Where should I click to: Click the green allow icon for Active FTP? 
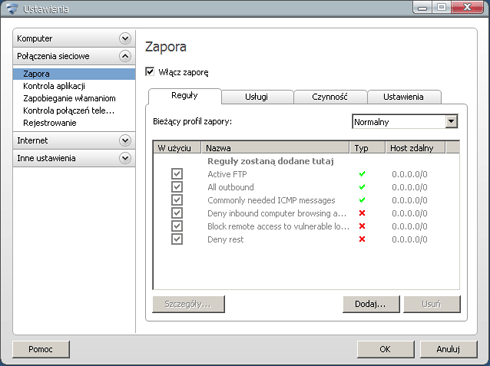tap(362, 174)
